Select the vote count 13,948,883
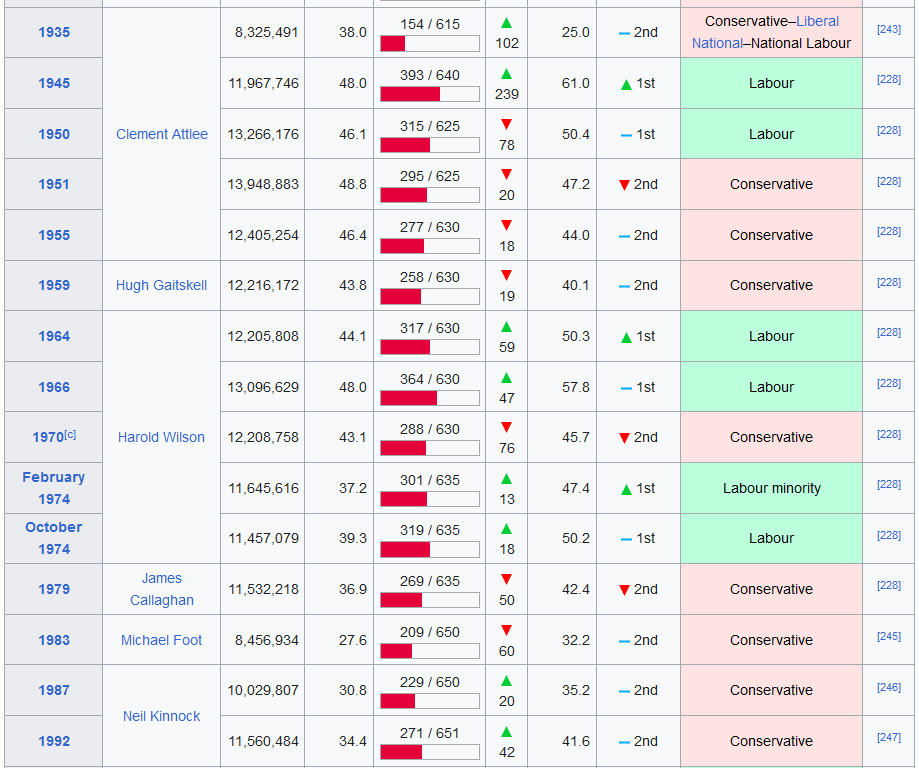This screenshot has height=768, width=919. pyautogui.click(x=263, y=184)
